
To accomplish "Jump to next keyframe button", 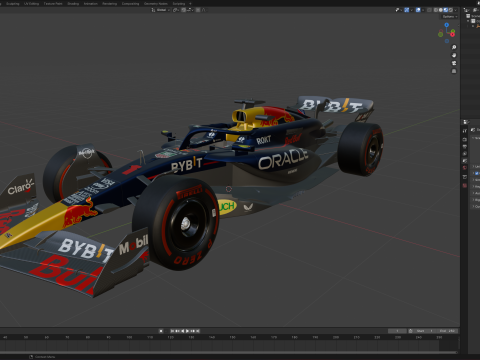I will [192, 331].
